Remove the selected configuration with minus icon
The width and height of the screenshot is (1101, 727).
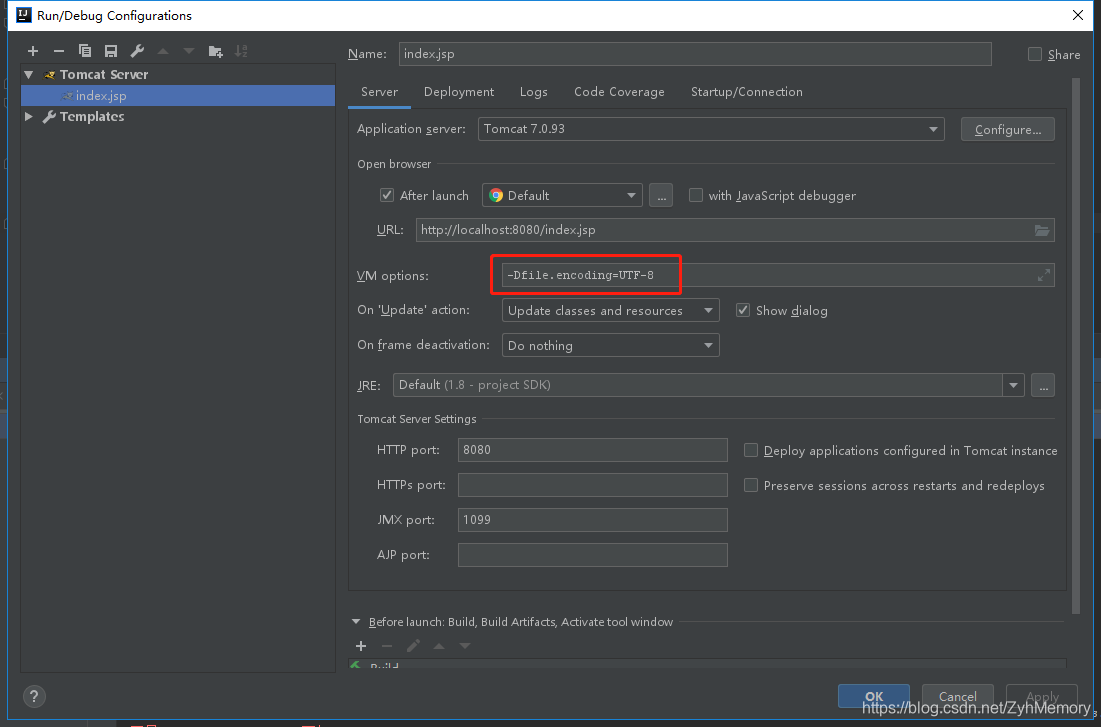click(59, 51)
